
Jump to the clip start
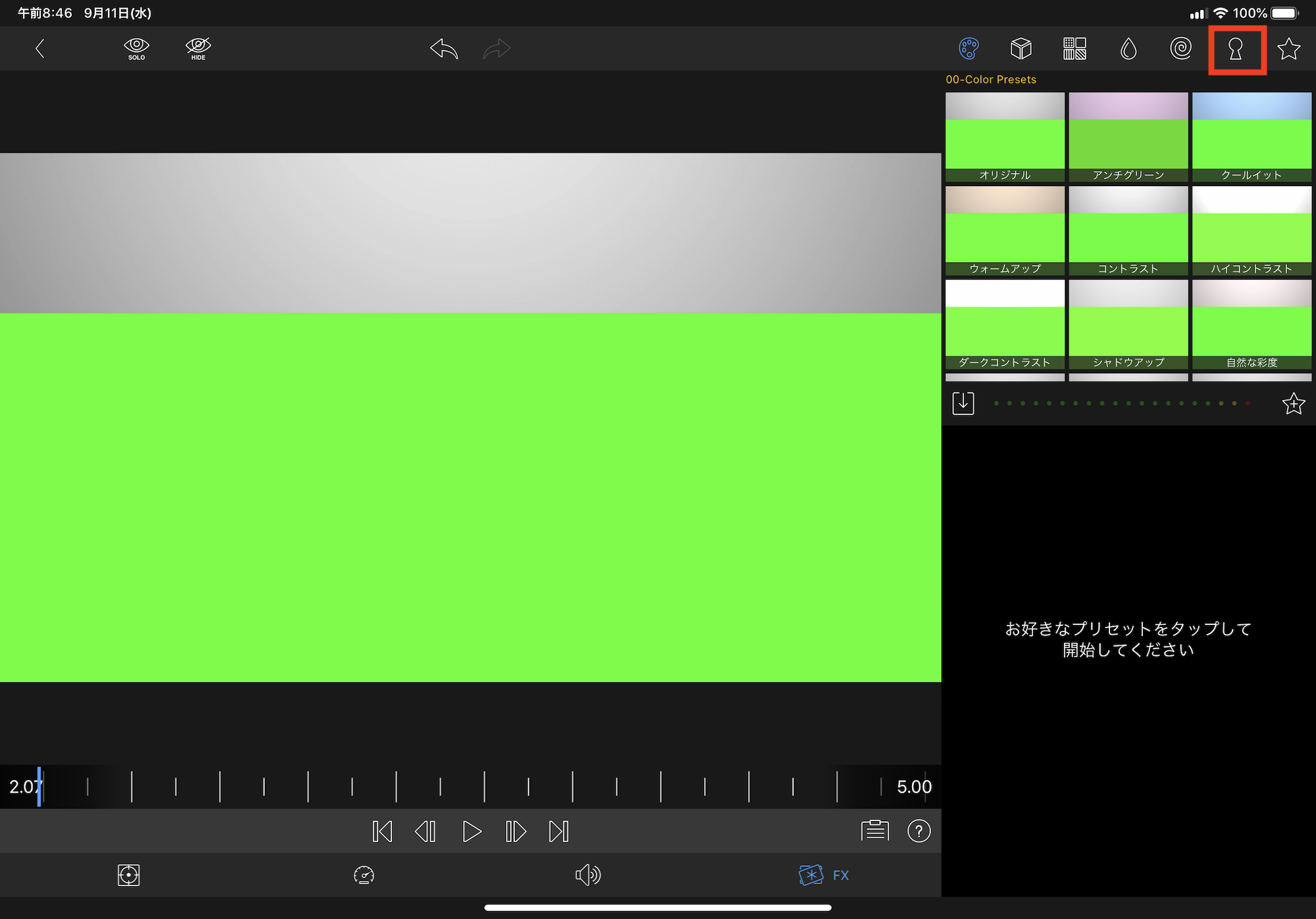click(382, 832)
